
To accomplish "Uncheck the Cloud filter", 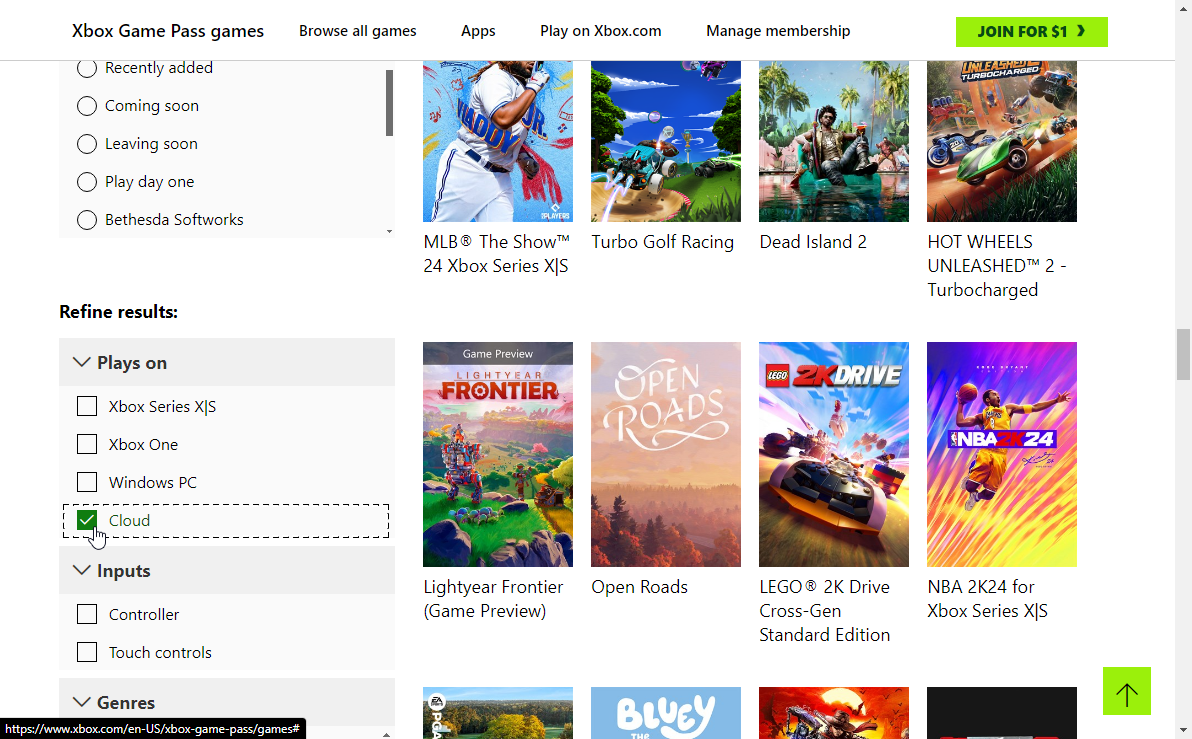I will pyautogui.click(x=86, y=520).
